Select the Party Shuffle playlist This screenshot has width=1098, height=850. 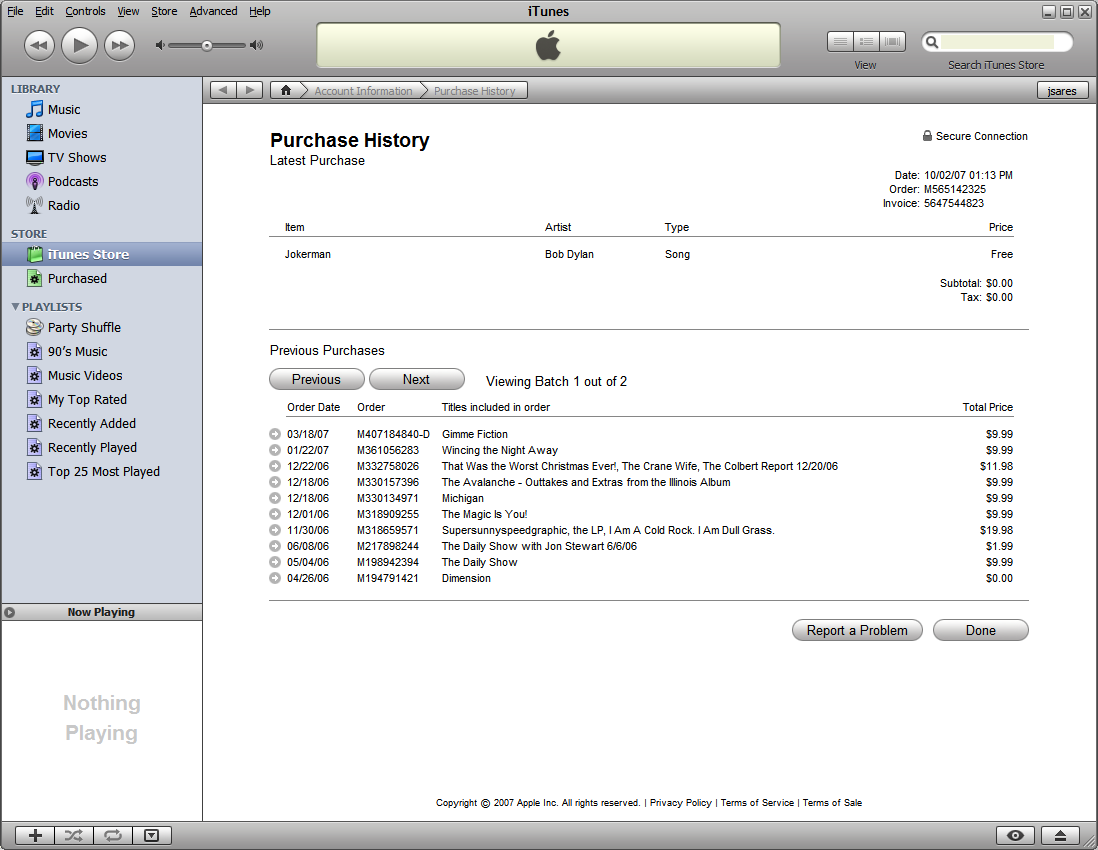coord(73,327)
